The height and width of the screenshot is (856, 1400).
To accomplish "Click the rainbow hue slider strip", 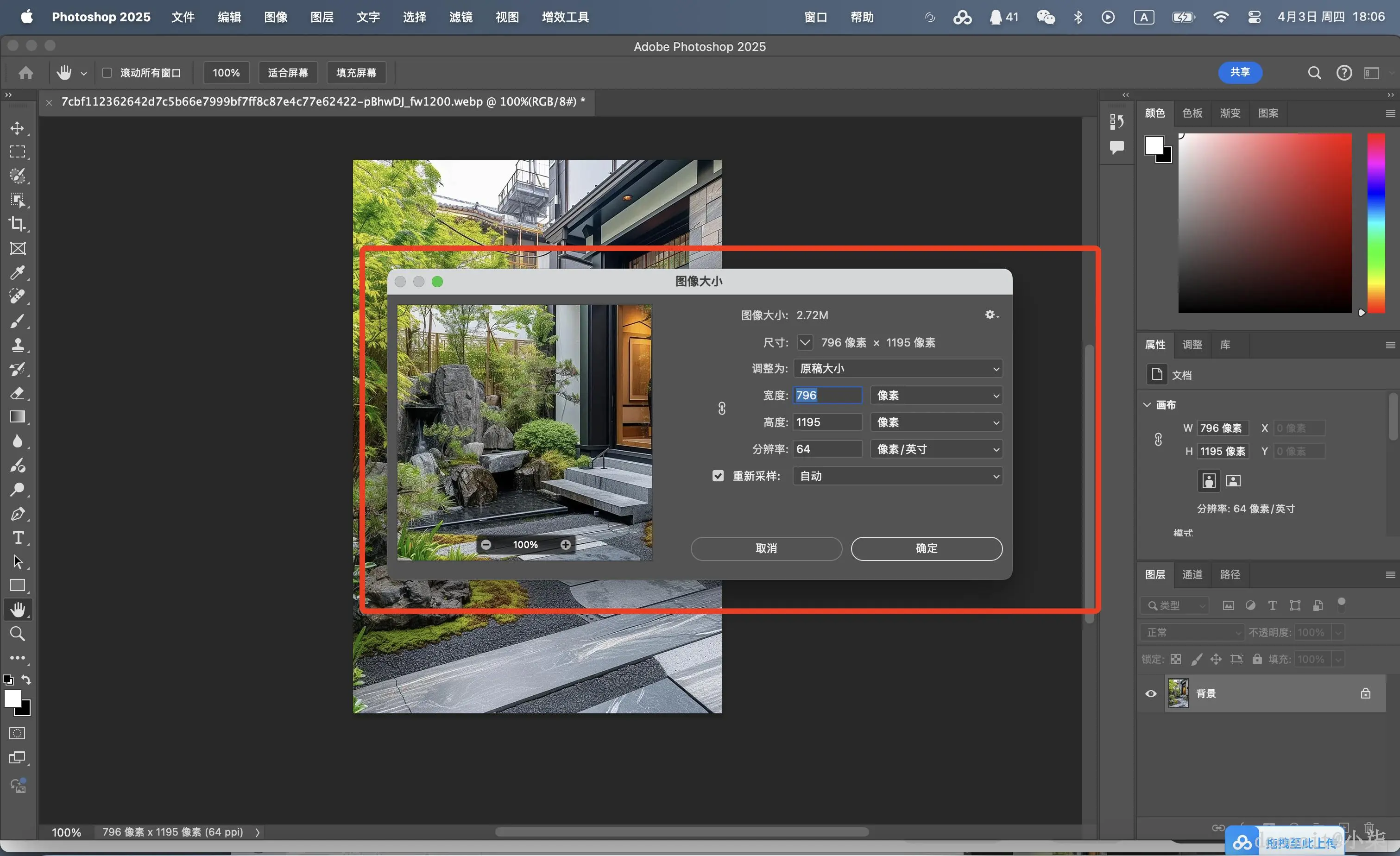I will 1375,223.
